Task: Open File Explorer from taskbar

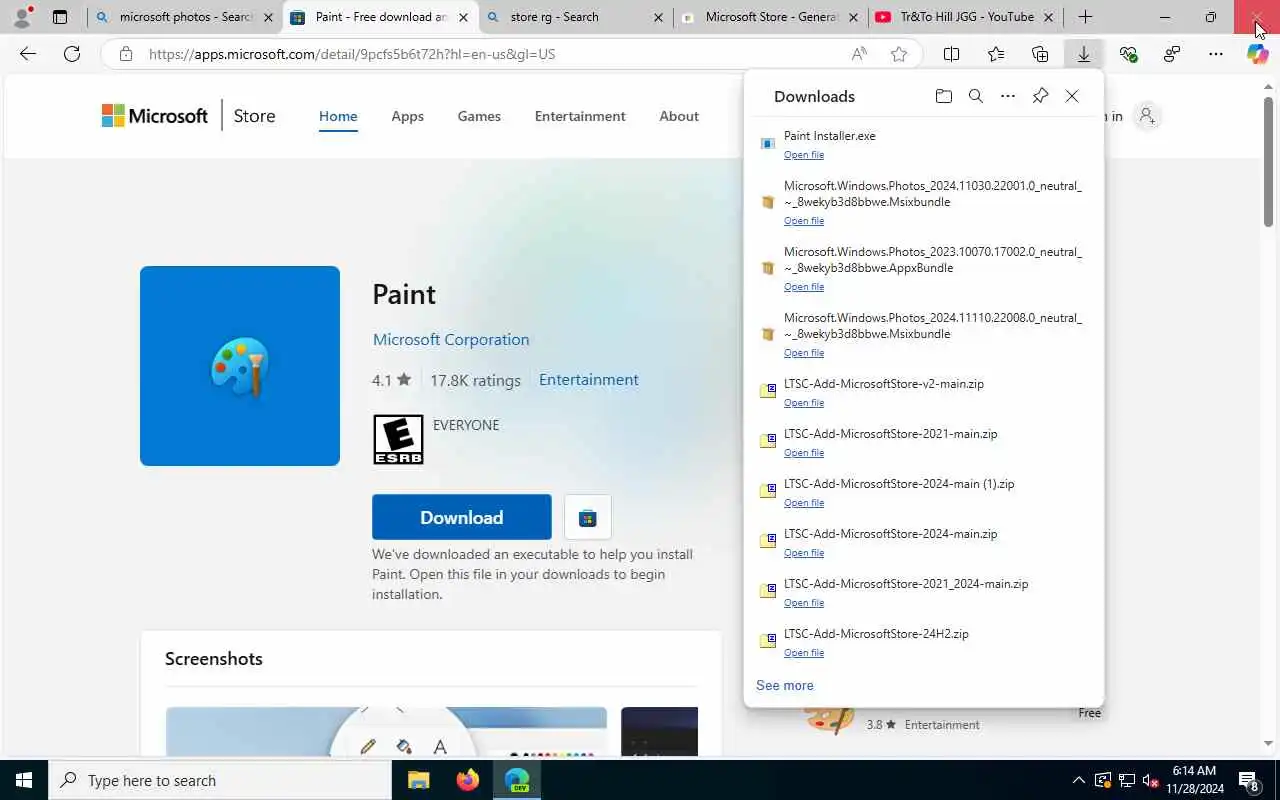Action: [419, 780]
